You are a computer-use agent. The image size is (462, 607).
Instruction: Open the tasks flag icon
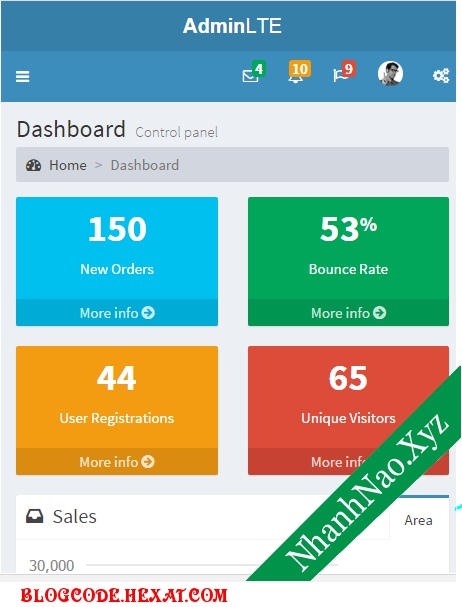pos(340,75)
